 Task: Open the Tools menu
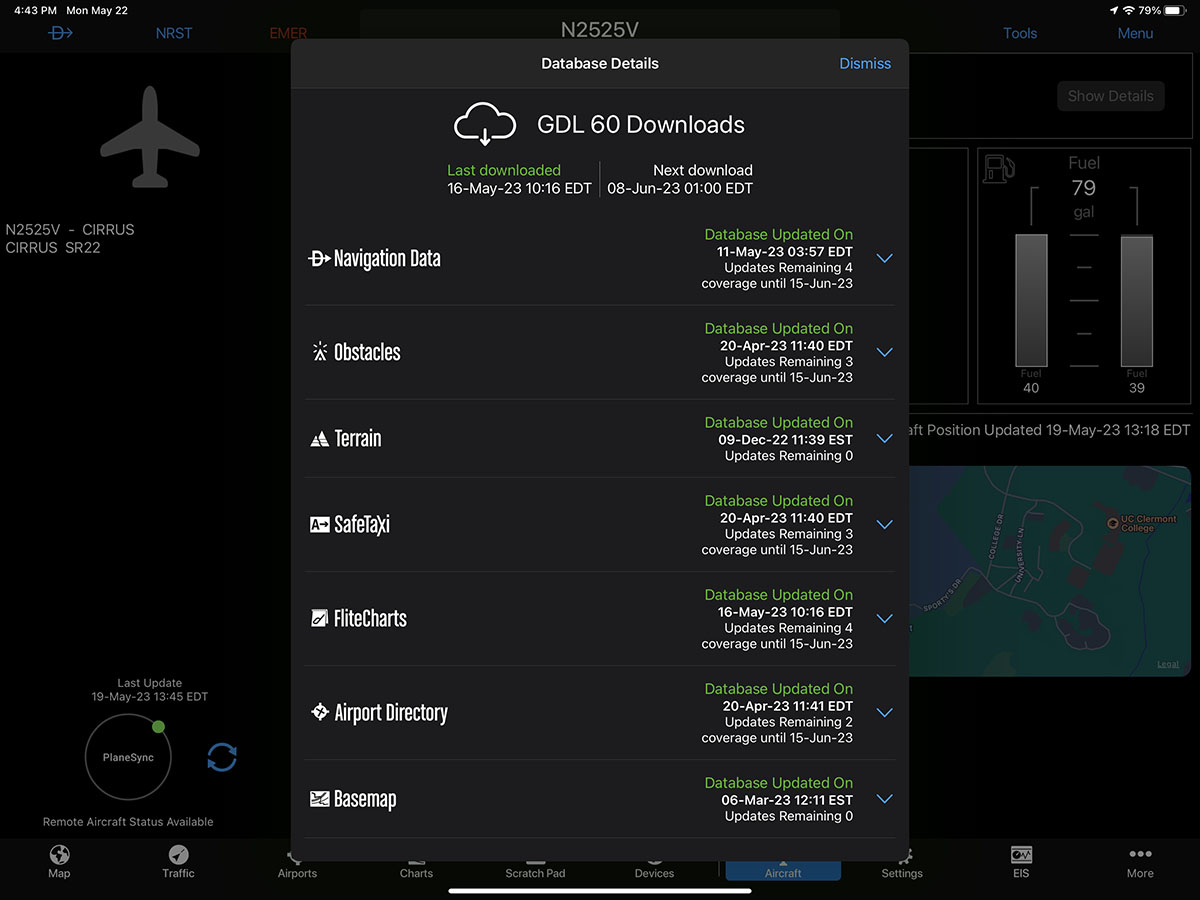[x=1020, y=33]
